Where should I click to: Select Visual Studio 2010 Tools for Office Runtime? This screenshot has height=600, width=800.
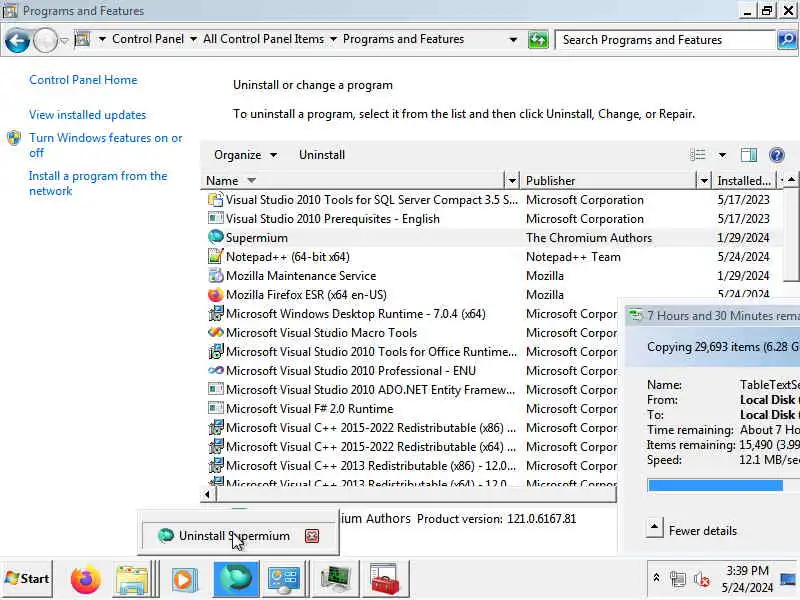[411, 352]
